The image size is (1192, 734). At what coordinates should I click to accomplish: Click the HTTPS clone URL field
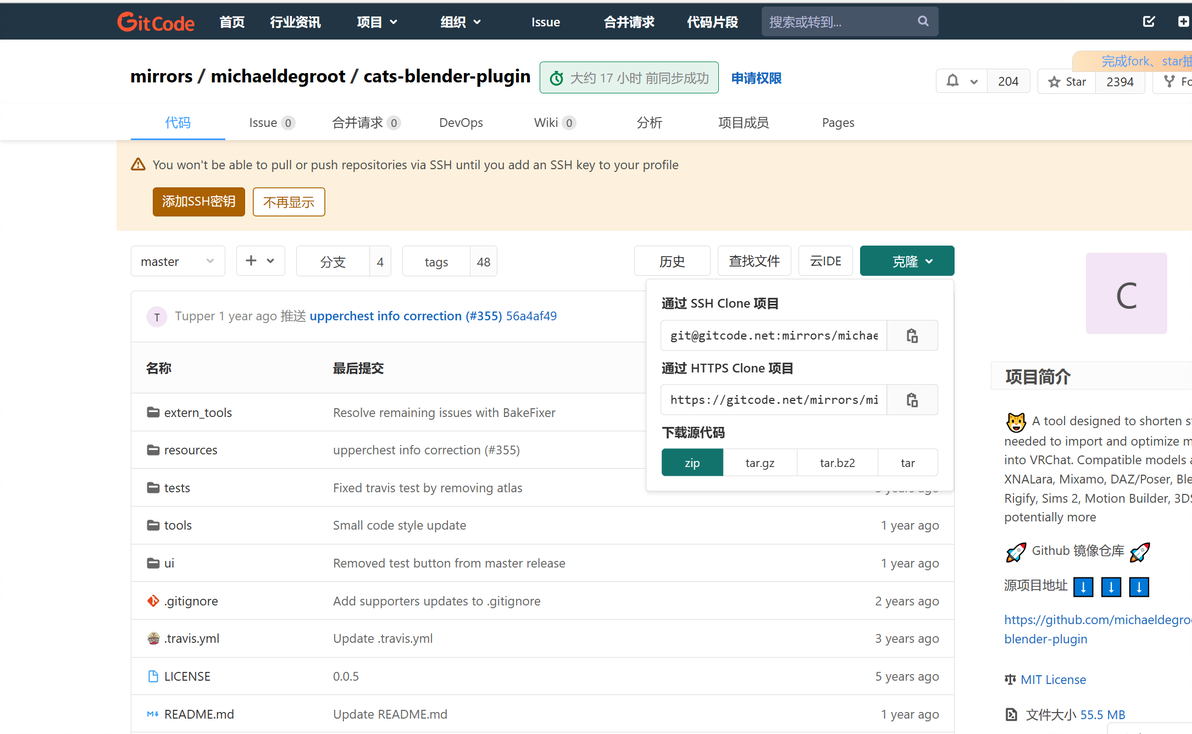(x=774, y=400)
